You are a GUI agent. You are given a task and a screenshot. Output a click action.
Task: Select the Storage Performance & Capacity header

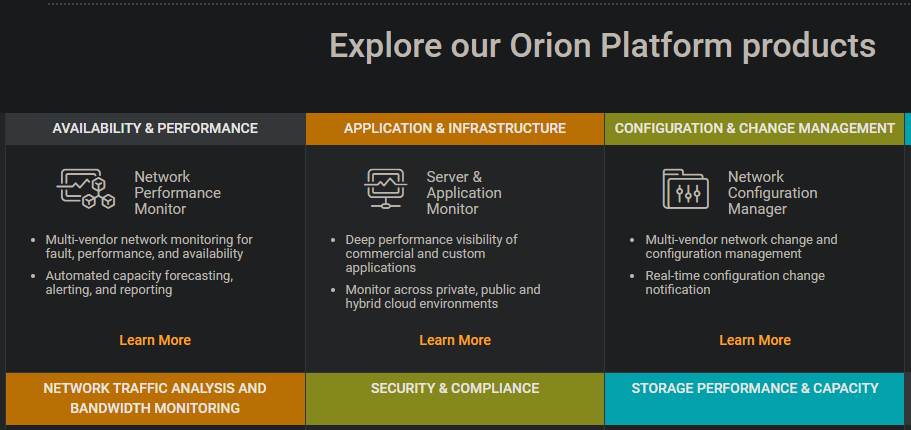pyautogui.click(x=755, y=399)
